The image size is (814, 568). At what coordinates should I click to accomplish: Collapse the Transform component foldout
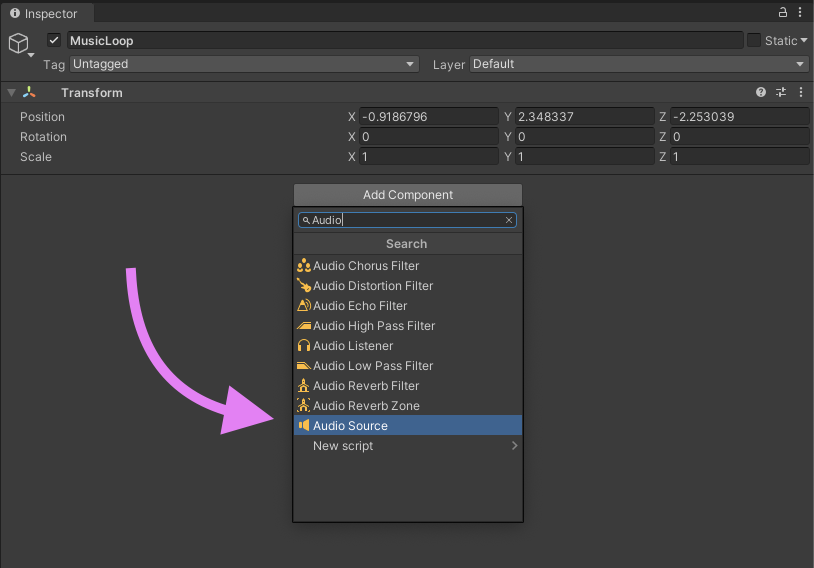(x=12, y=93)
